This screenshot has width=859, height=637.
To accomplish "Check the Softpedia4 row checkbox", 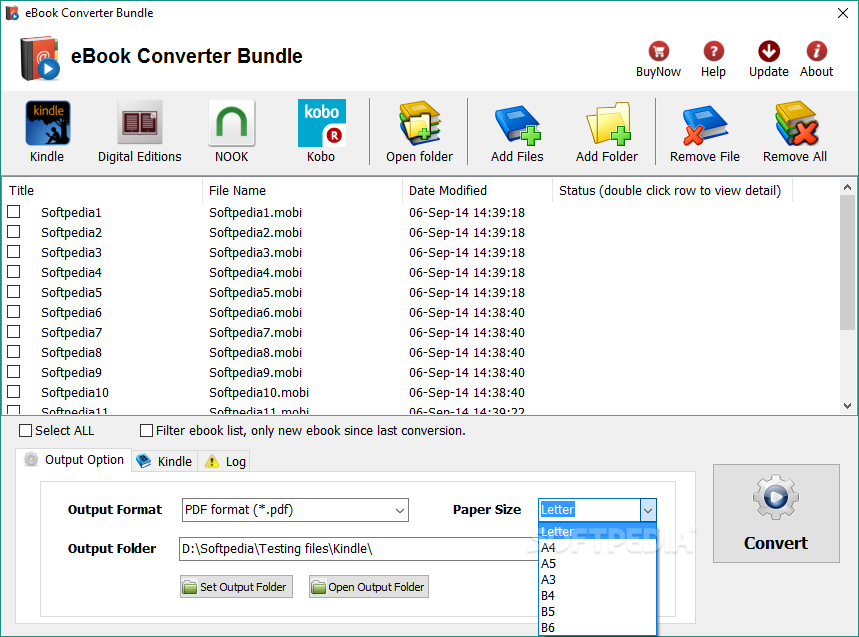I will 14,272.
